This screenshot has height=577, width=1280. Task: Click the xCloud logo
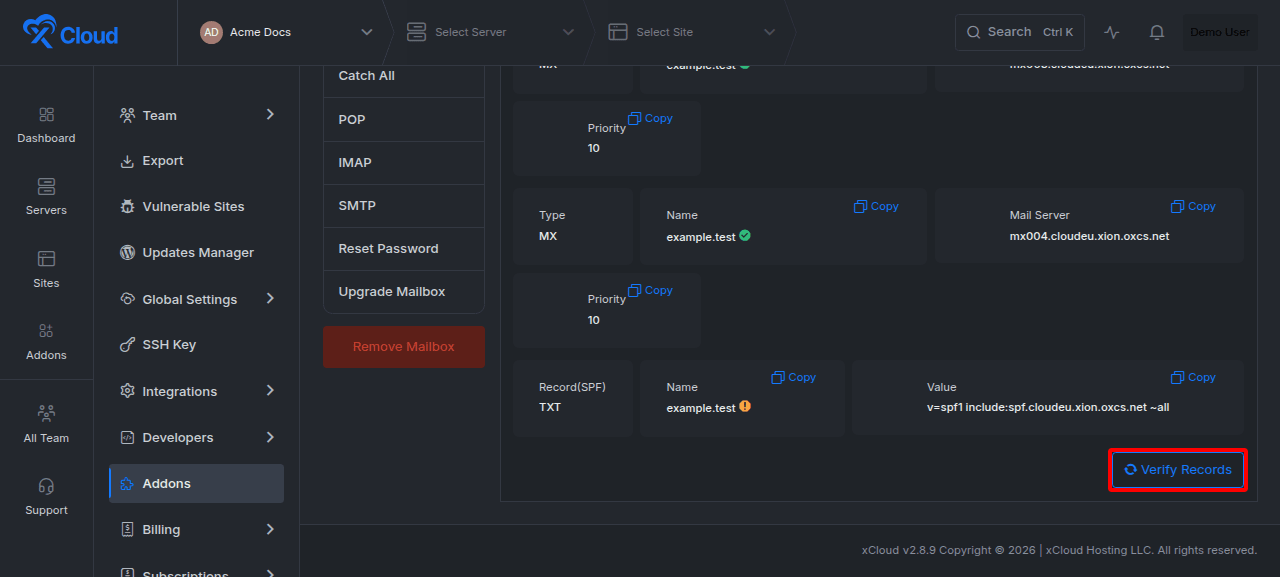click(70, 33)
